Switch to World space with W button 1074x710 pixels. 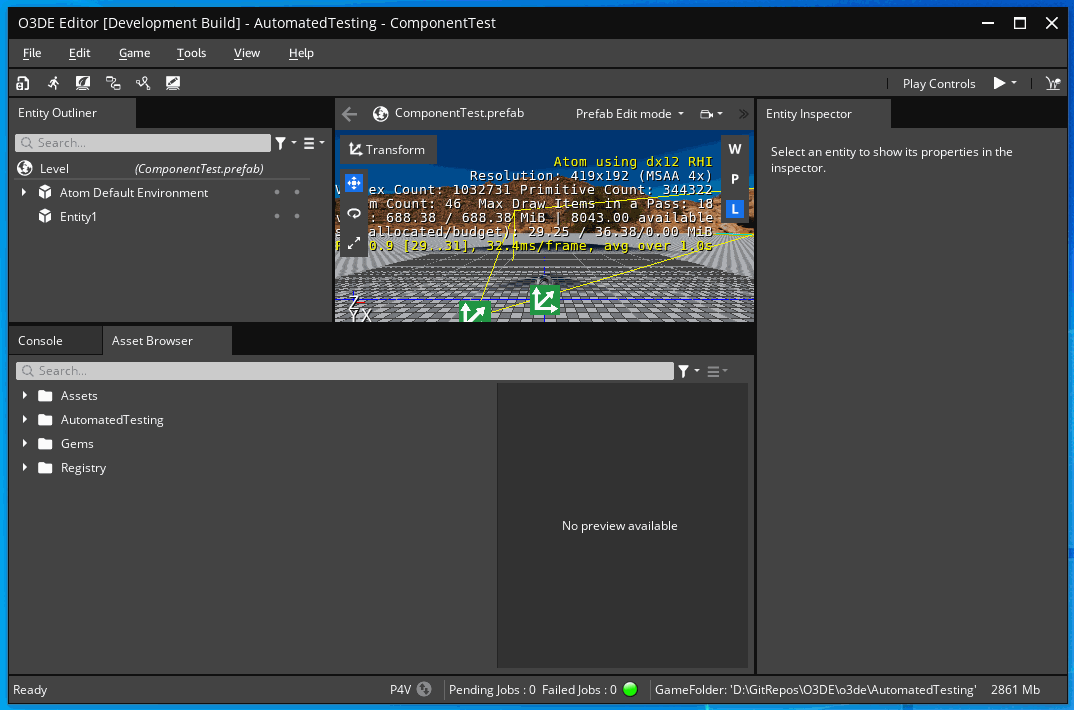coord(735,149)
